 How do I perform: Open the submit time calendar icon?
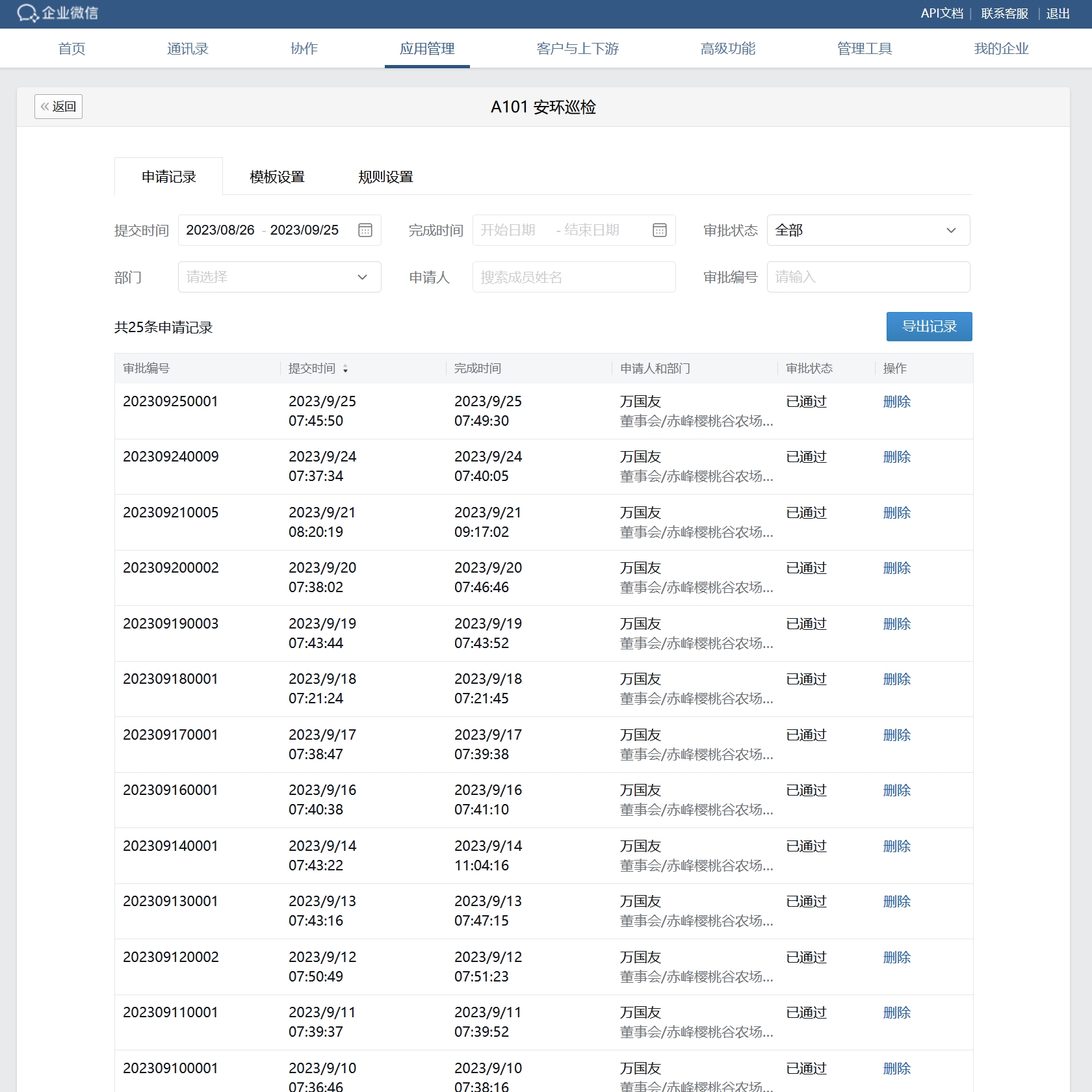365,230
